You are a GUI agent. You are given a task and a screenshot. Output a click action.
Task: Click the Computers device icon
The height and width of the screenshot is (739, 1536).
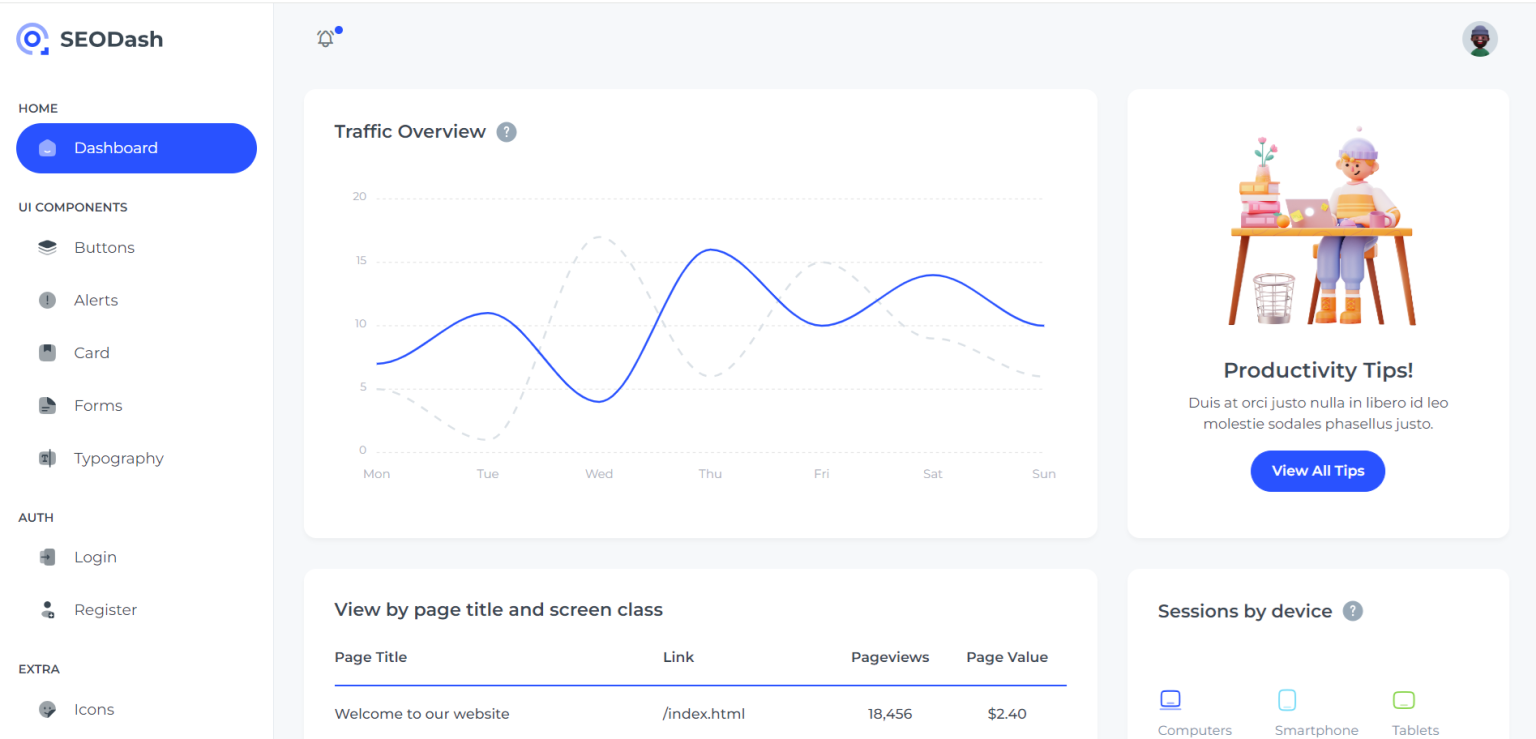(x=1170, y=700)
